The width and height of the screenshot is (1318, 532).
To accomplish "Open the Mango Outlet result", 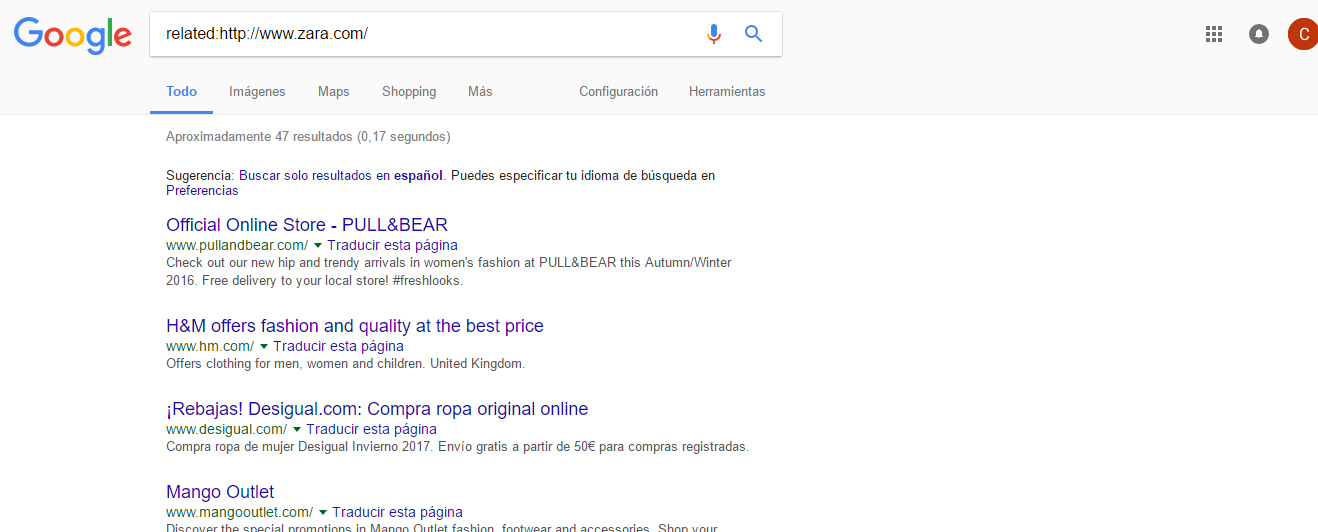I will [220, 492].
